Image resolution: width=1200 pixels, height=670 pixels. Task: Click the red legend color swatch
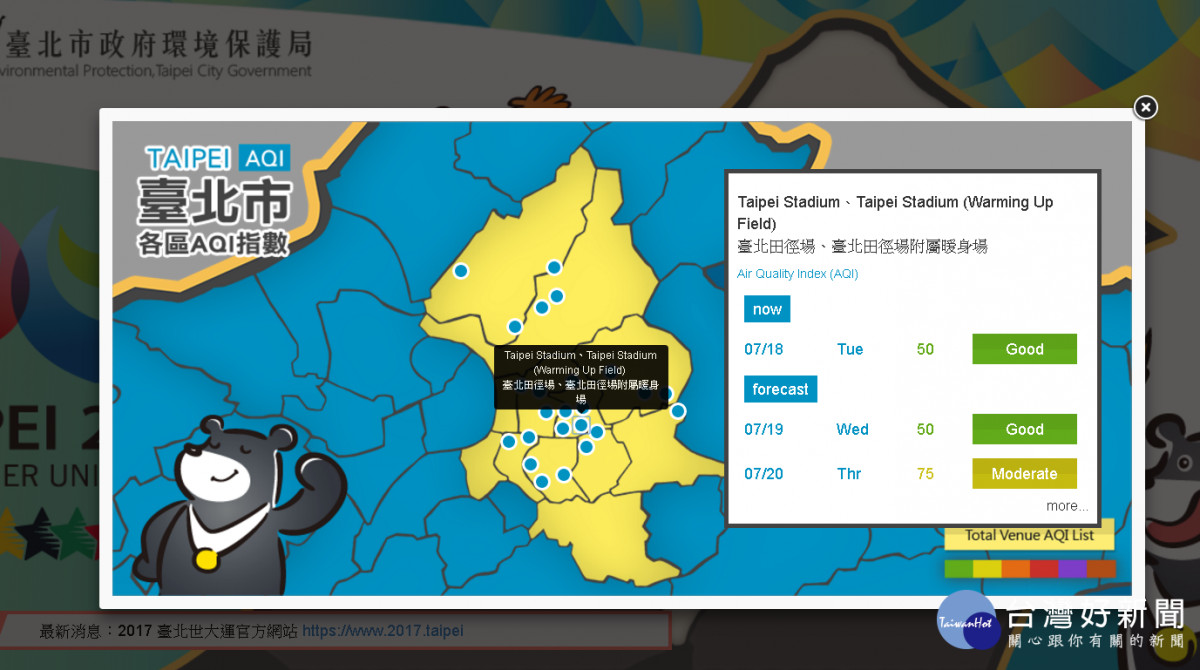click(x=1044, y=569)
